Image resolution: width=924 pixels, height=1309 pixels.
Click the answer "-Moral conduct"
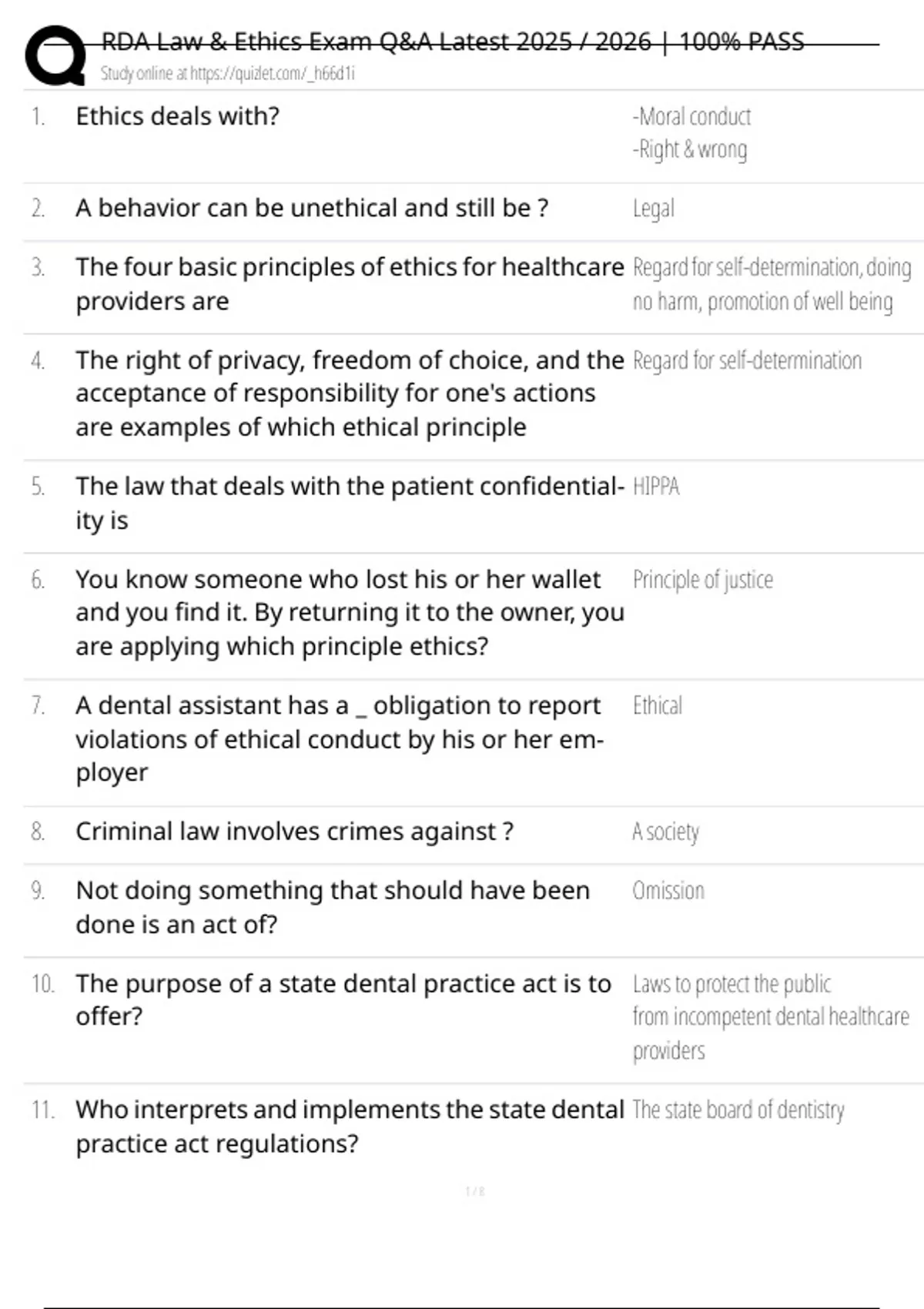click(691, 117)
